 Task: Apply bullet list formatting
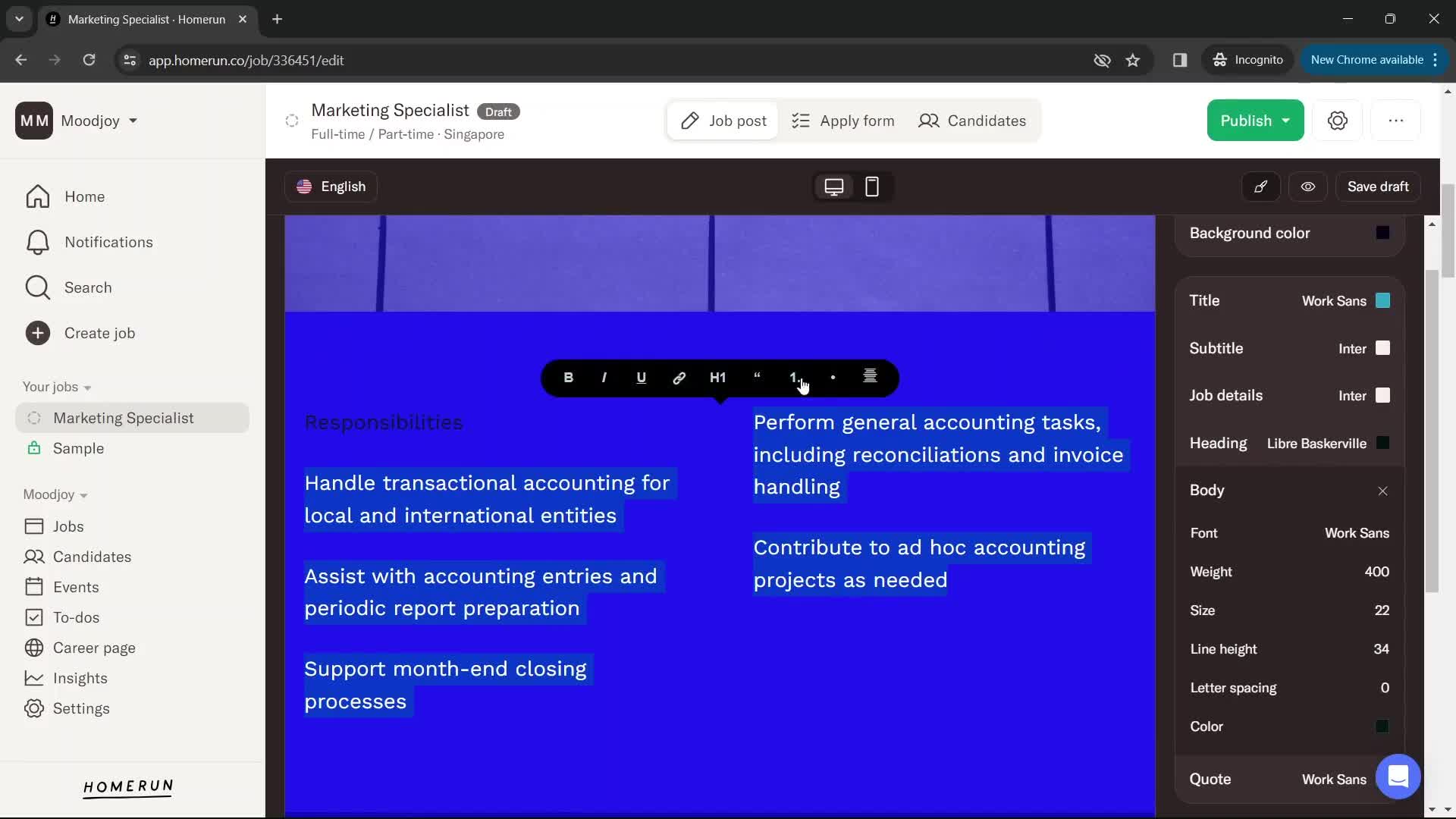[833, 378]
